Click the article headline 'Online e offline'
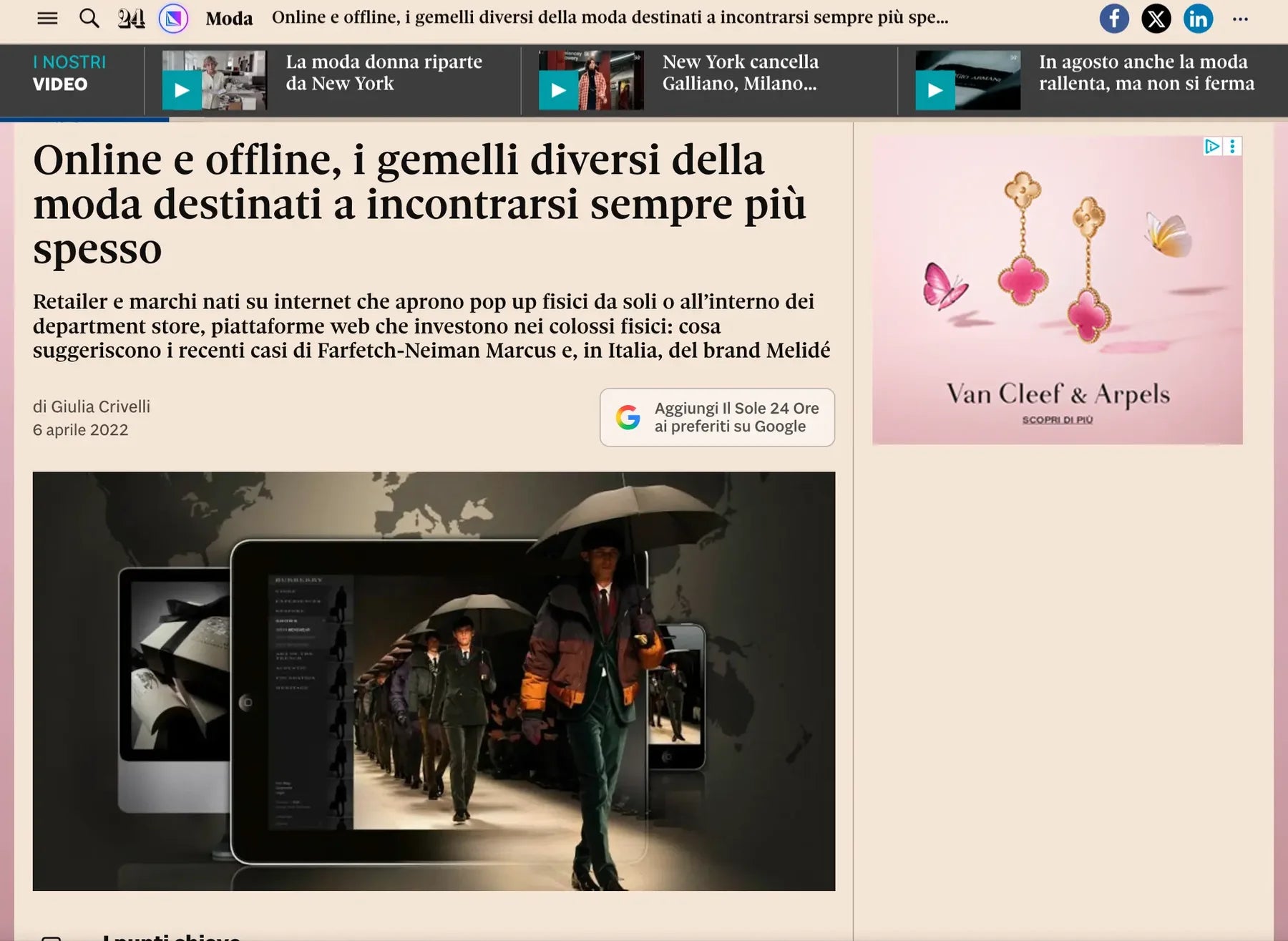 click(x=419, y=204)
